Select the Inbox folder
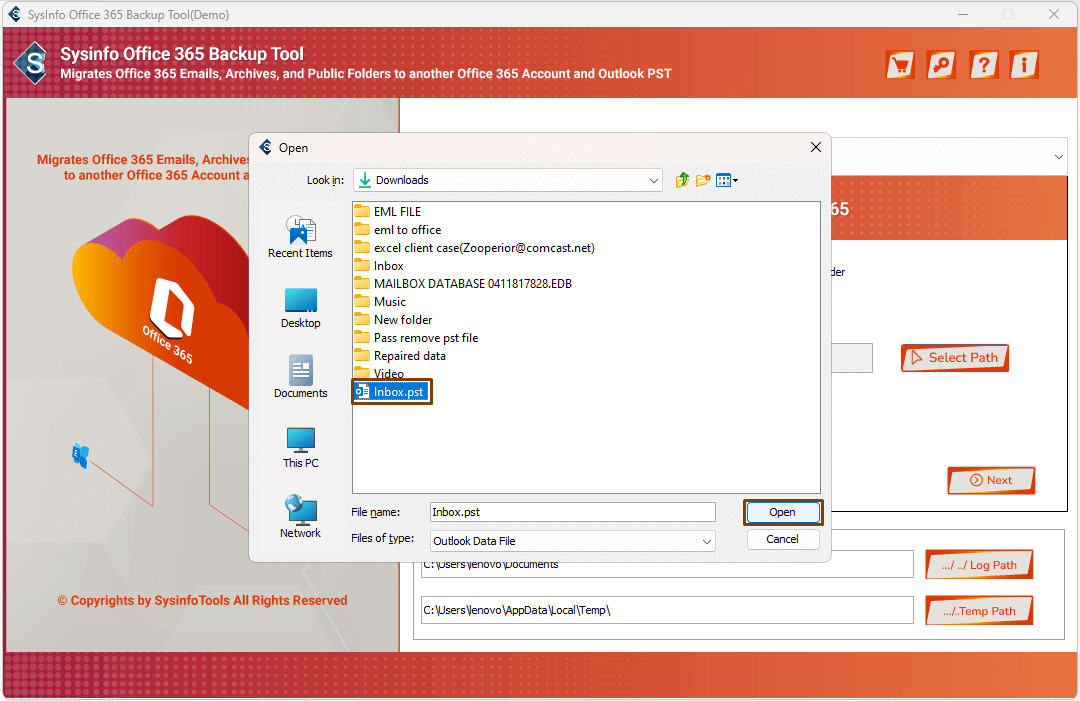Image resolution: width=1080 pixels, height=701 pixels. point(380,266)
